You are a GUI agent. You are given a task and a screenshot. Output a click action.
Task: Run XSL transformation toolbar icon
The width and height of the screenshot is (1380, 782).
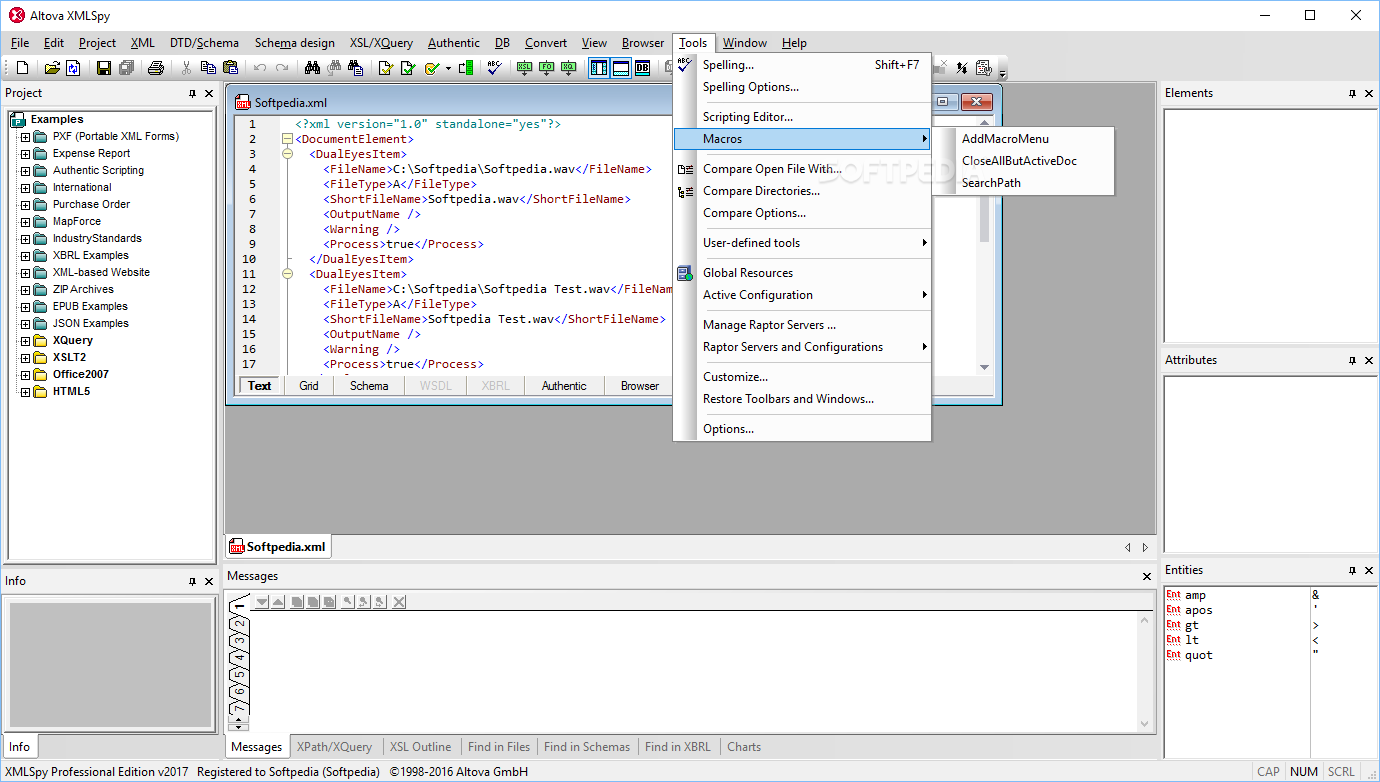click(x=524, y=68)
